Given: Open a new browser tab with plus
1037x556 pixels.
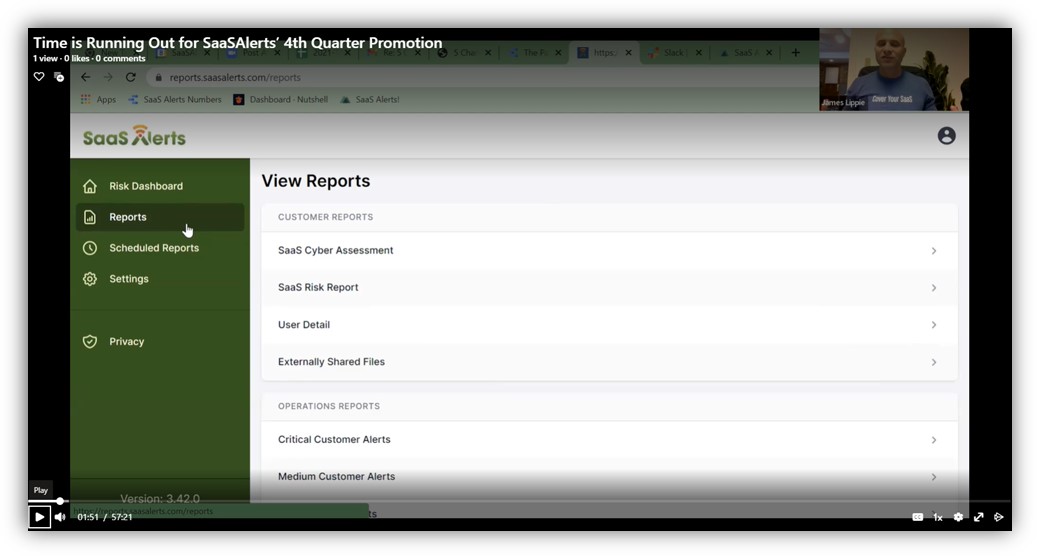Looking at the screenshot, I should (x=796, y=52).
